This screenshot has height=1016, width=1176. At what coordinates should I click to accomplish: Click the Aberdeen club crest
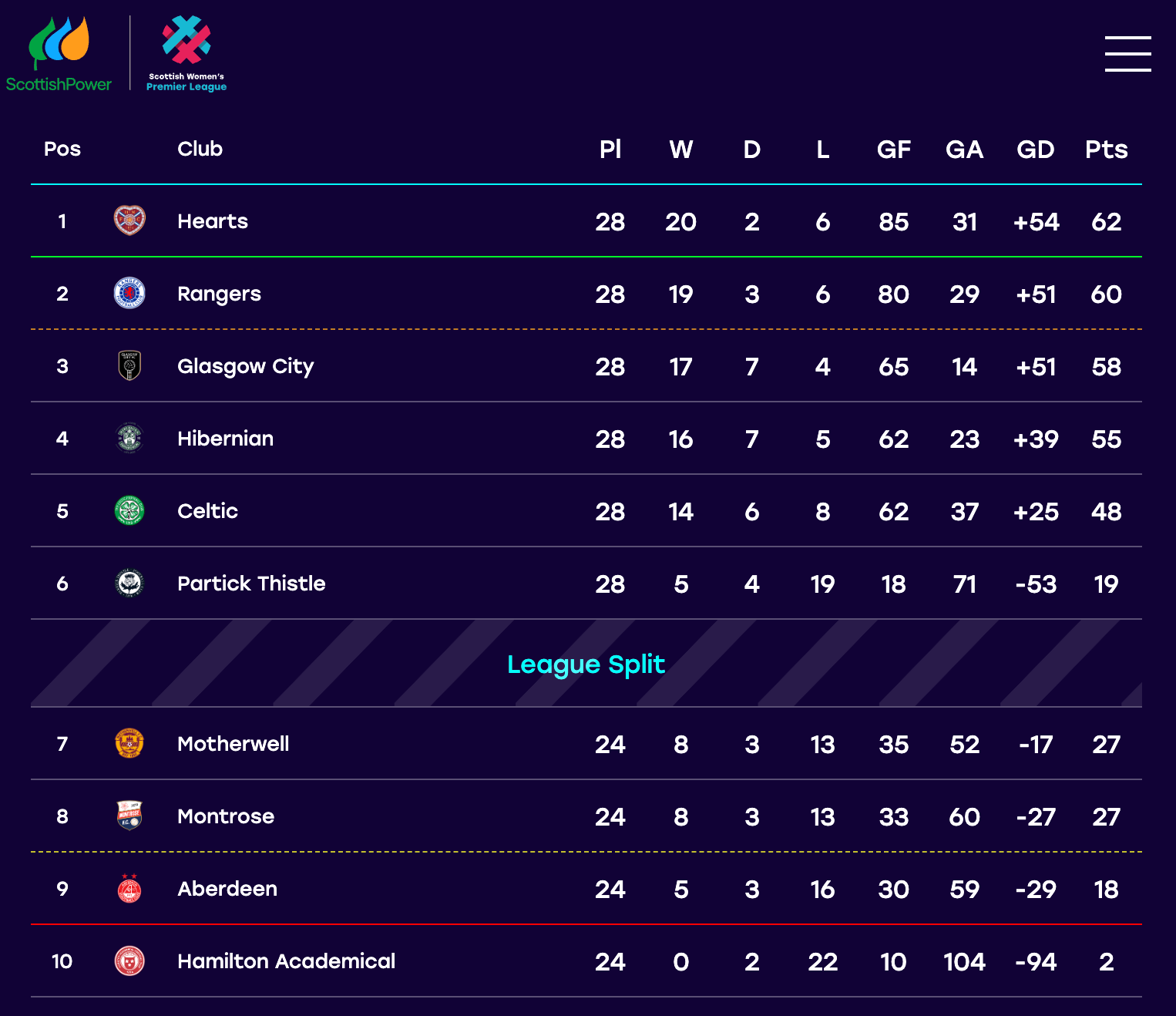tap(129, 888)
